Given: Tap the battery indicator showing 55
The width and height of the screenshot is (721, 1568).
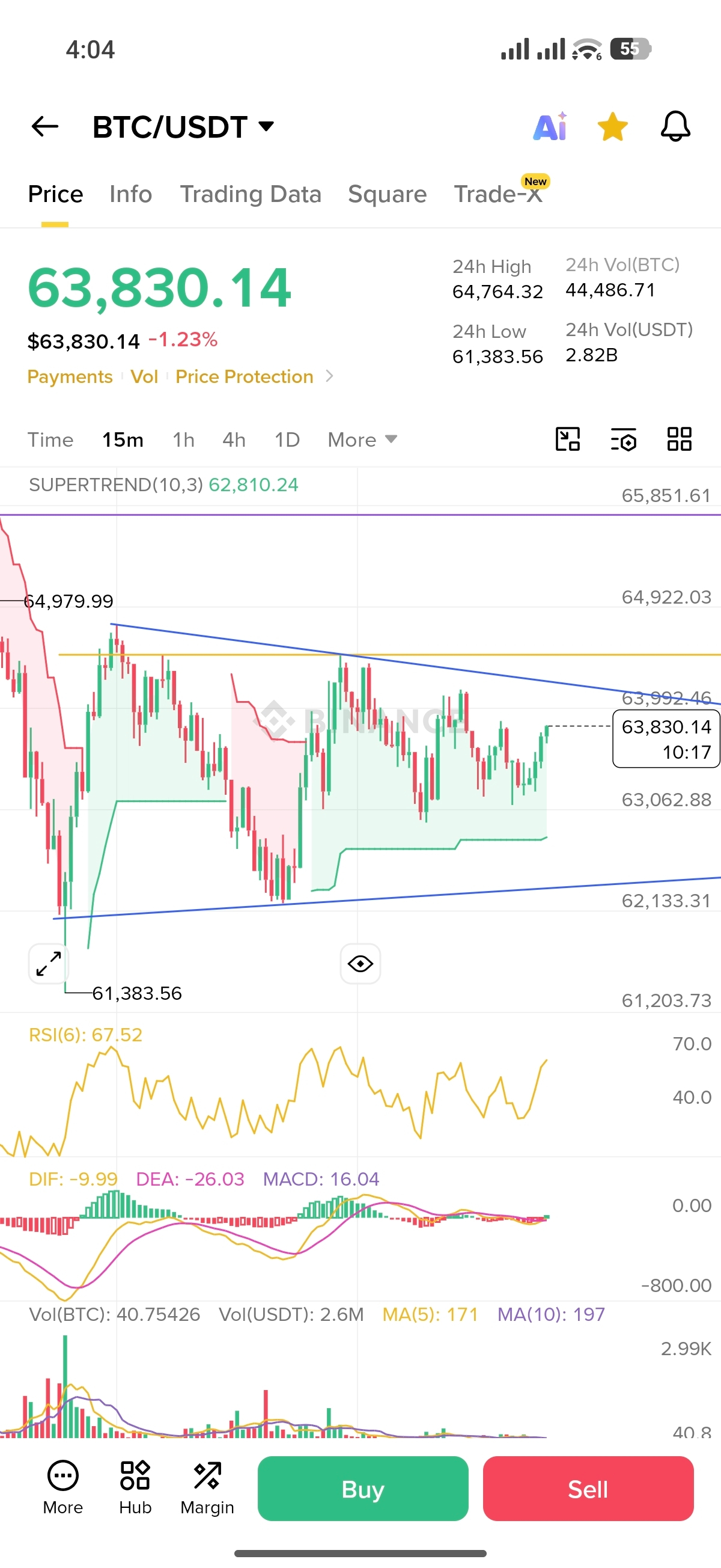Looking at the screenshot, I should (x=631, y=49).
